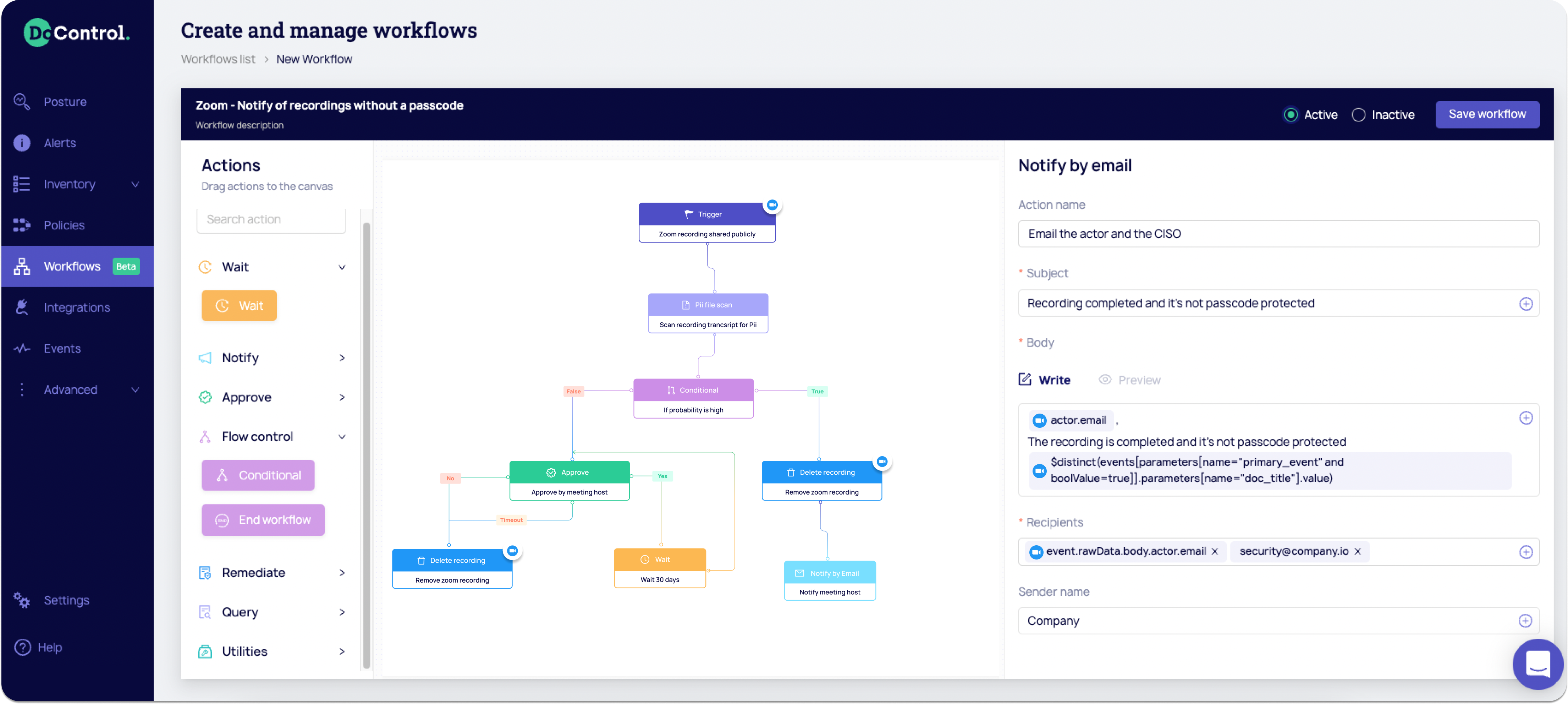Viewport: 1568px width, 704px height.
Task: Click the Notify megaphone icon
Action: coord(205,358)
